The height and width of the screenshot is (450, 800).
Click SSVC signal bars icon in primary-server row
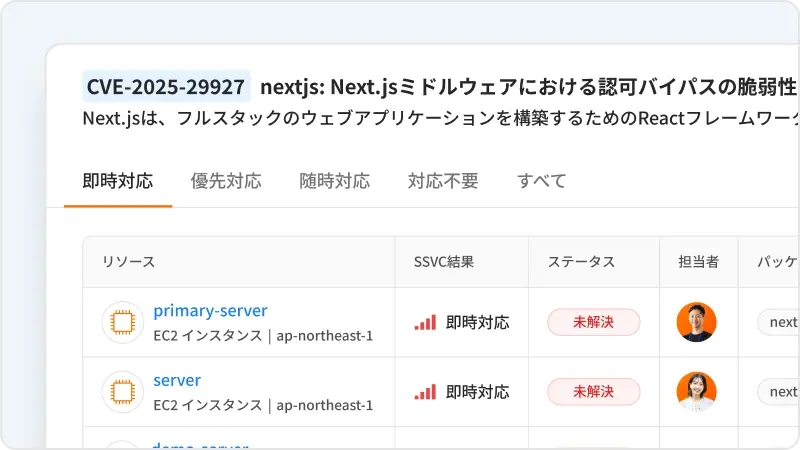[425, 322]
